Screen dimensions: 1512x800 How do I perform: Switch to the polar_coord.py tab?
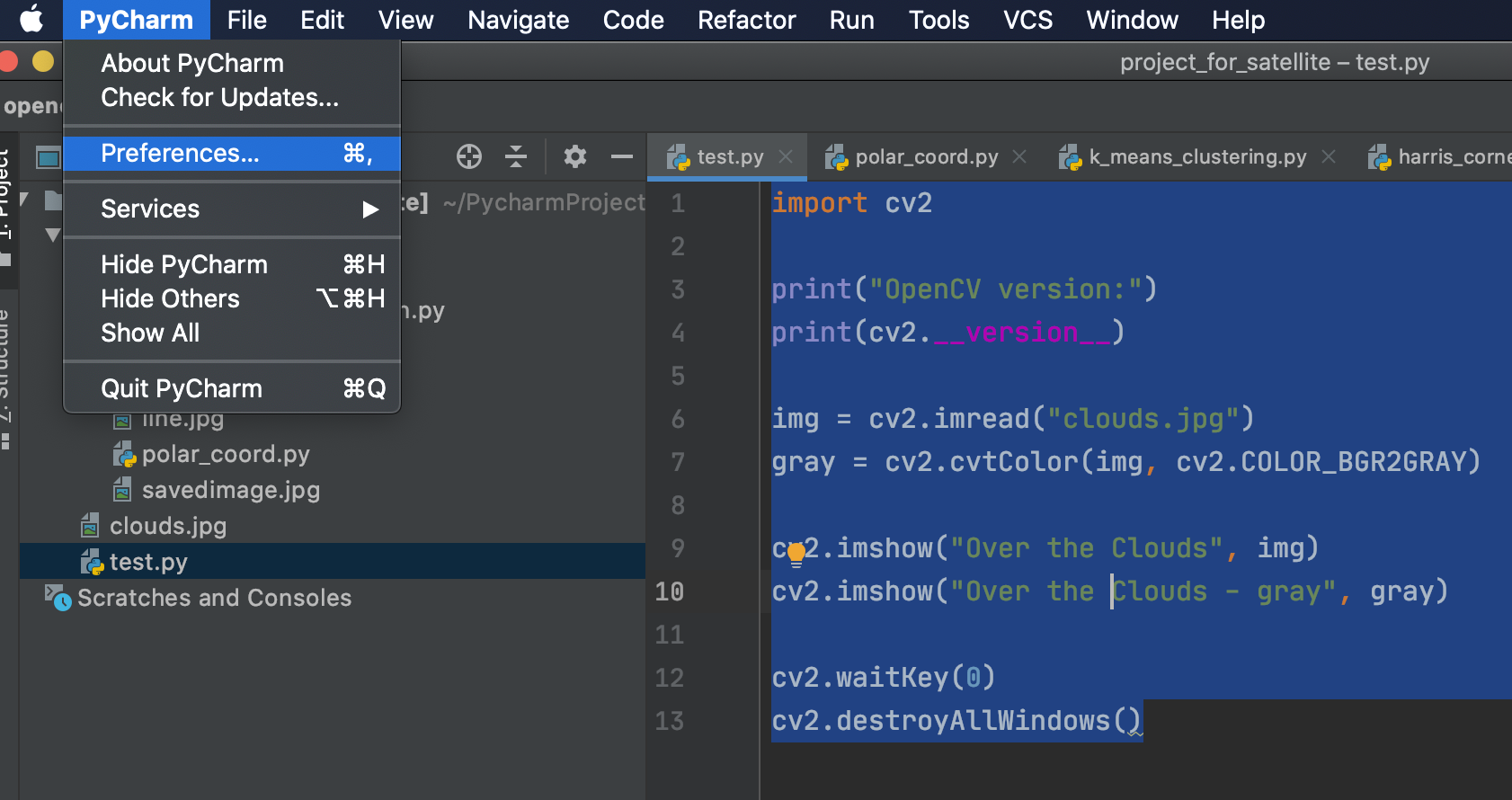[x=926, y=156]
